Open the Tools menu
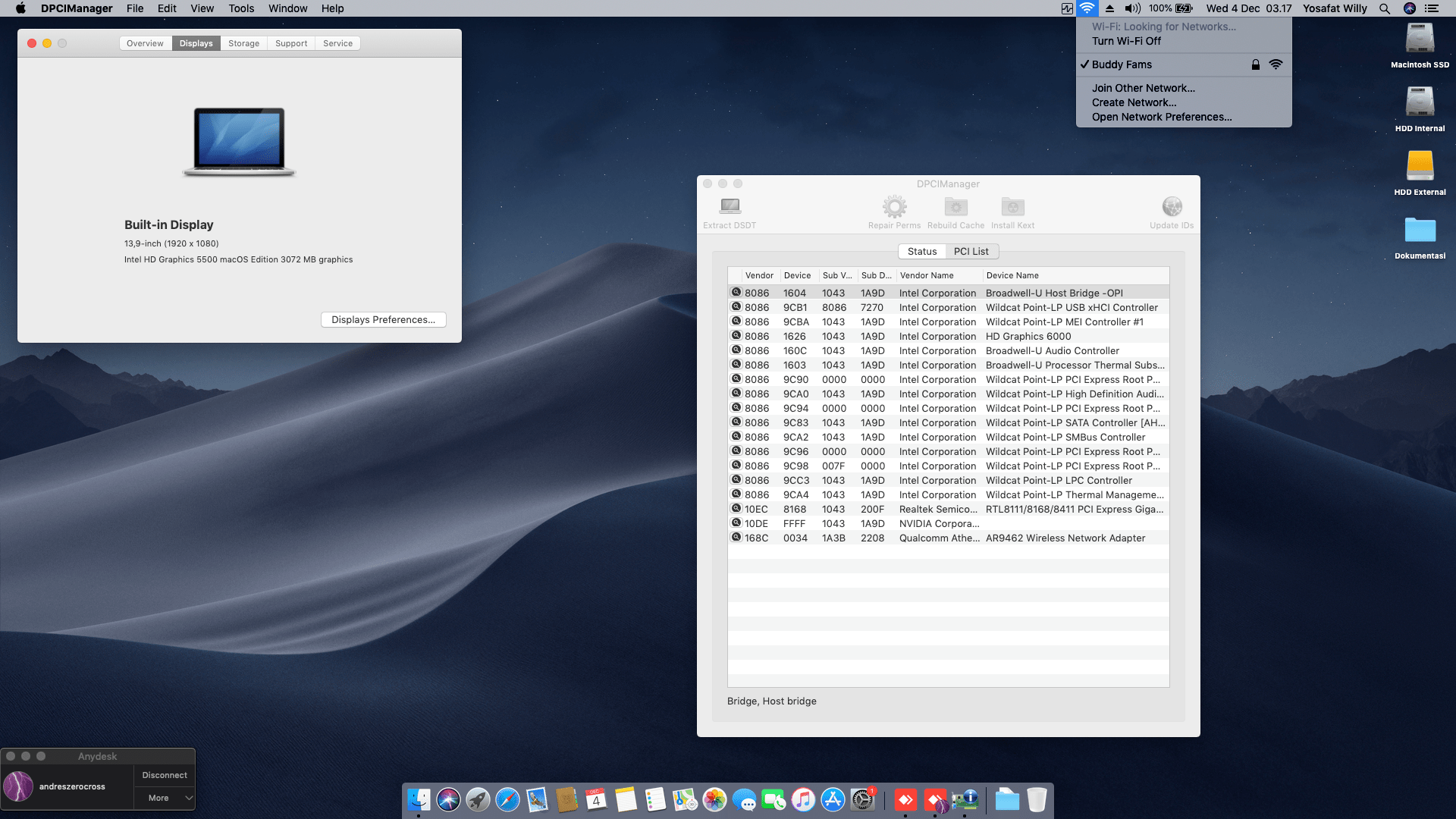 [241, 8]
